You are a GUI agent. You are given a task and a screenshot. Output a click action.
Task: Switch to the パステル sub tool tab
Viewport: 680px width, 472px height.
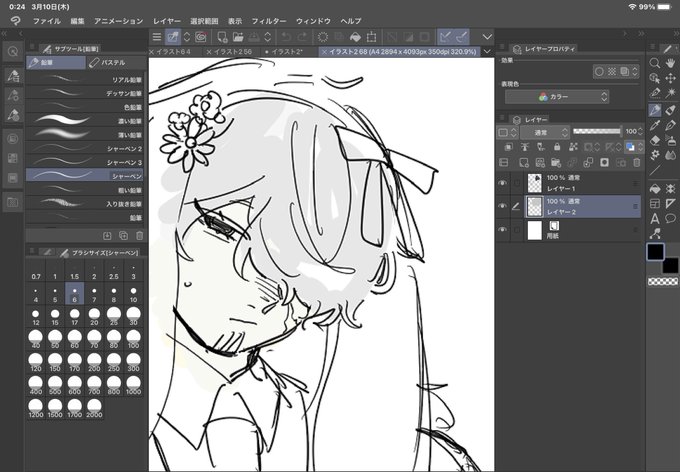pyautogui.click(x=114, y=62)
